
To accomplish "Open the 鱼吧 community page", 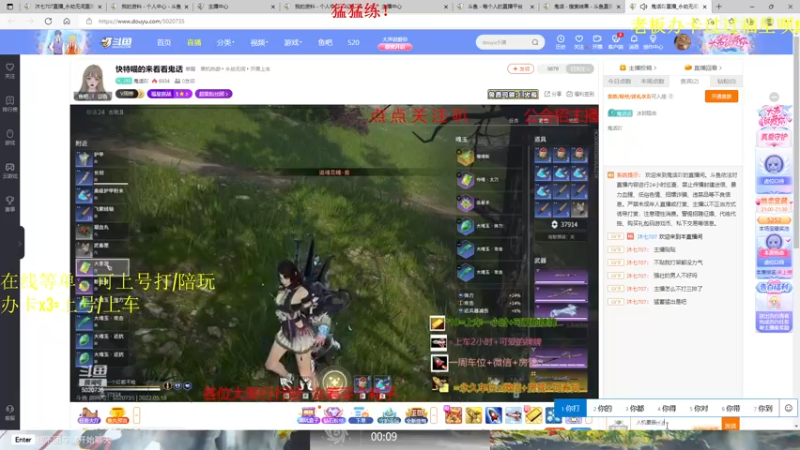I will (x=325, y=42).
